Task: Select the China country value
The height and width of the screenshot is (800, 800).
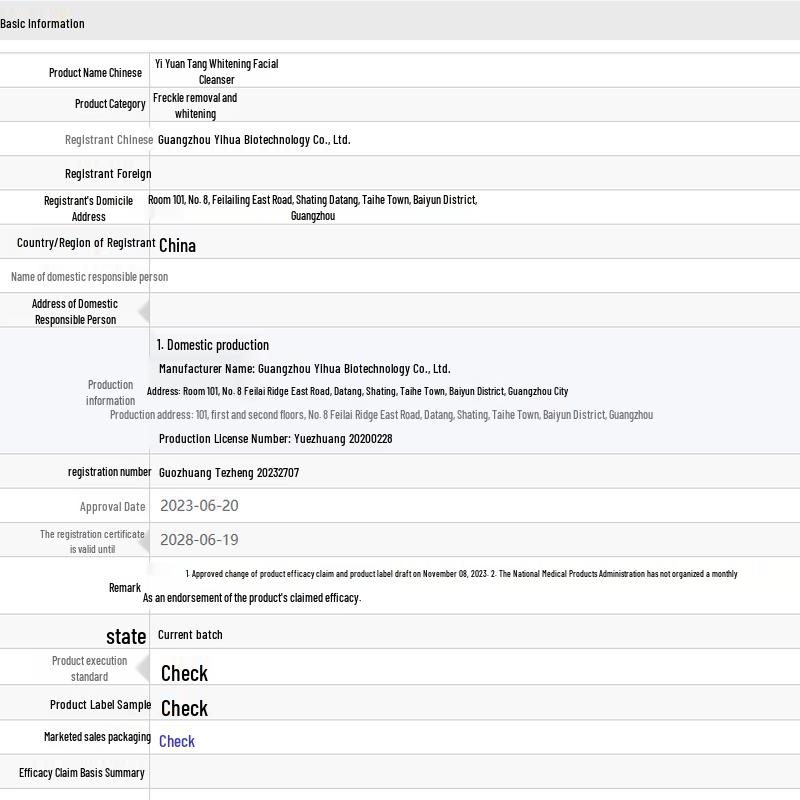Action: (x=177, y=245)
